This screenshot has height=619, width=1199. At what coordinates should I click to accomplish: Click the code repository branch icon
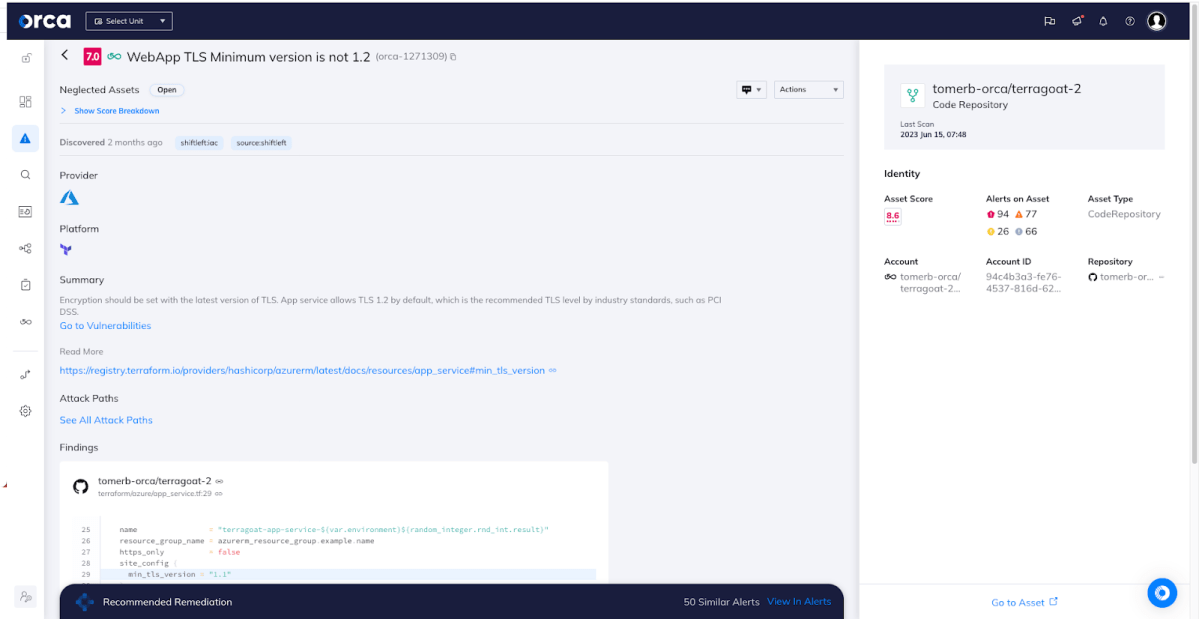(912, 96)
